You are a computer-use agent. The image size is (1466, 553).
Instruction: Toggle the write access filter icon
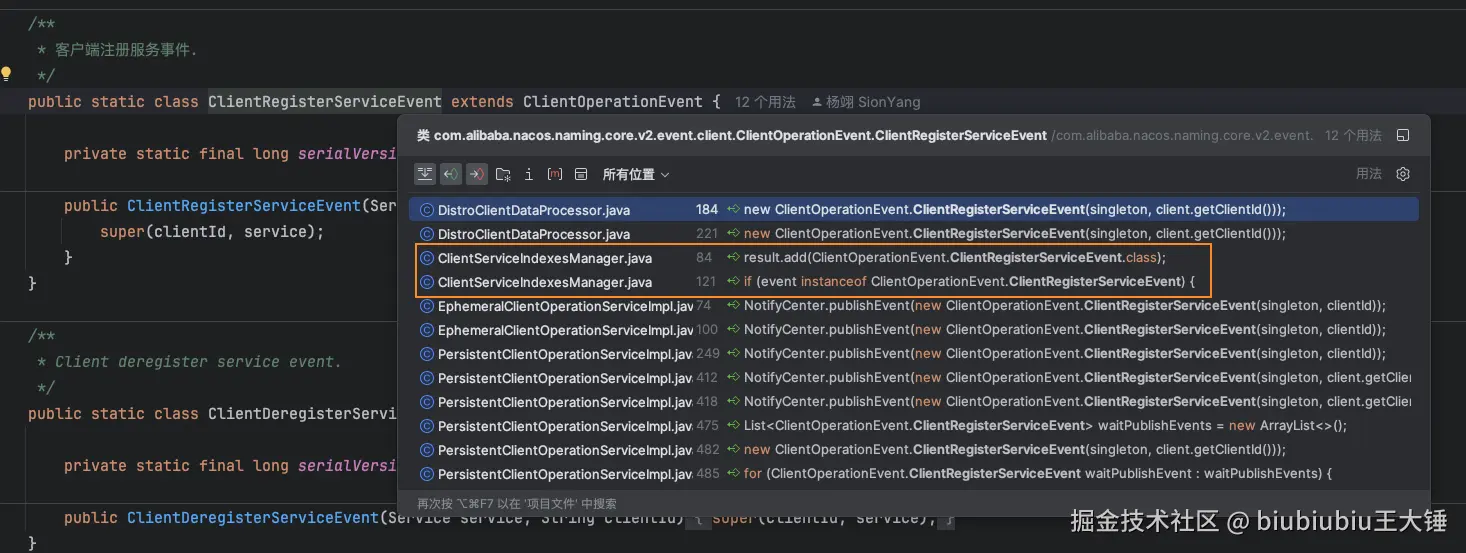point(477,174)
